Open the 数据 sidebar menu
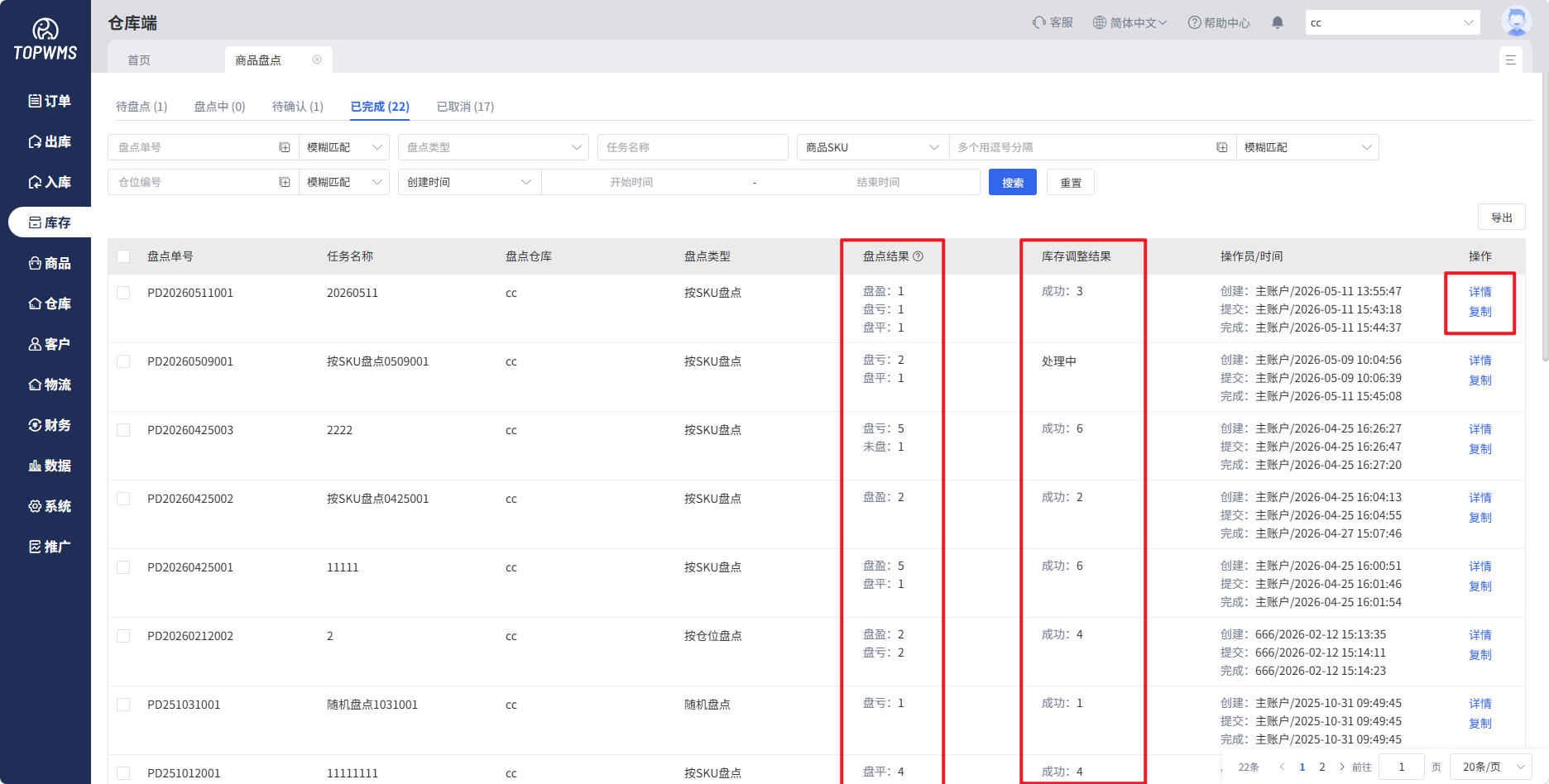Screen dimensions: 1549x784 pyautogui.click(x=50, y=466)
